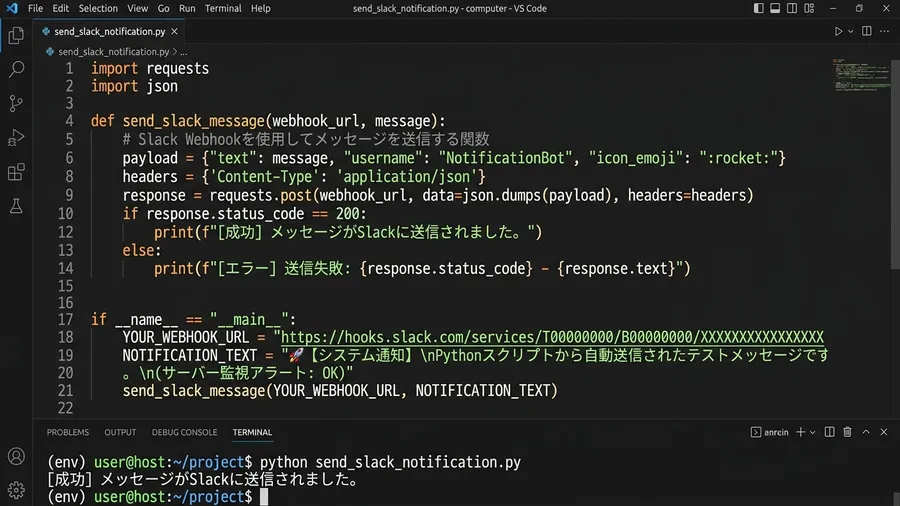Click in the terminal prompt input
This screenshot has width=900, height=506.
263,496
